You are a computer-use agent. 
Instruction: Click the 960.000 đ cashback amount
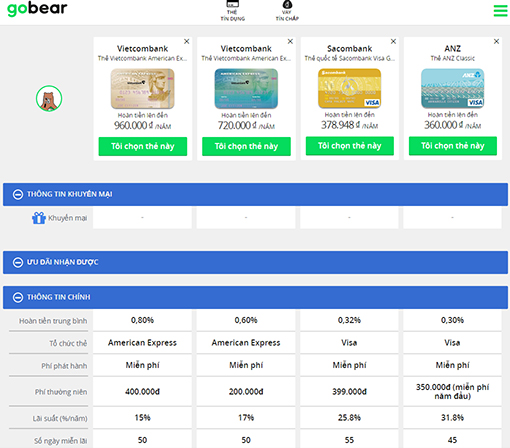pyautogui.click(x=143, y=126)
